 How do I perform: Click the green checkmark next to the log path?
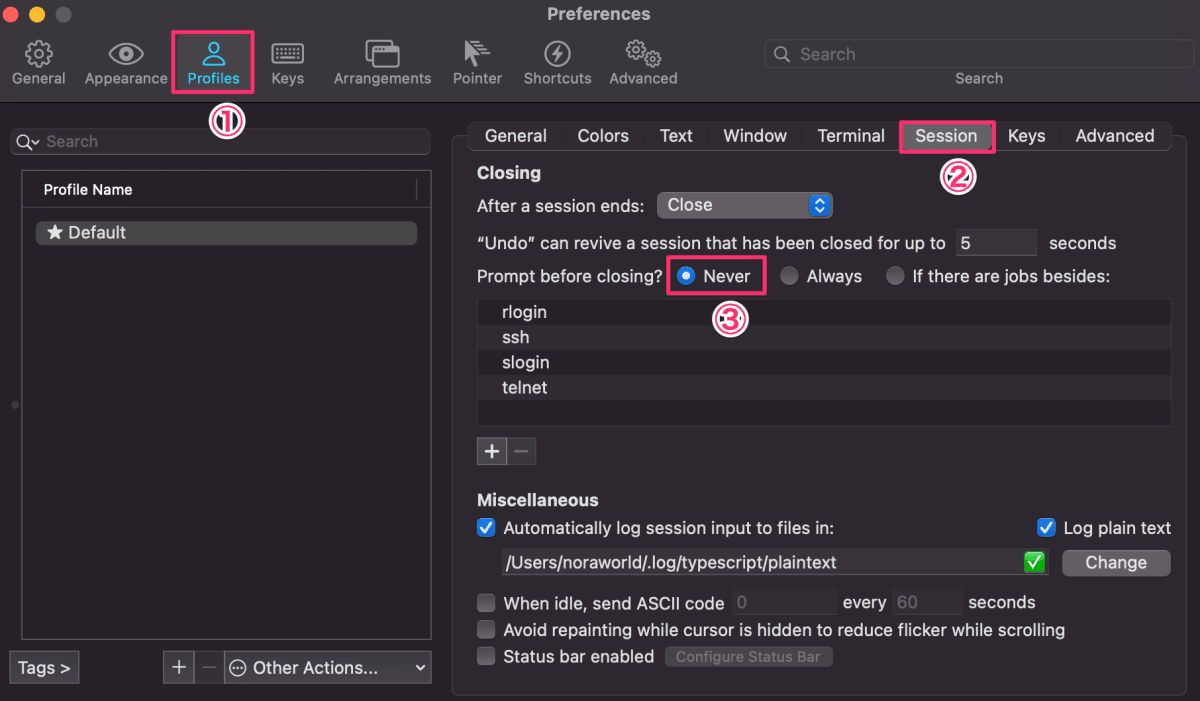1035,562
